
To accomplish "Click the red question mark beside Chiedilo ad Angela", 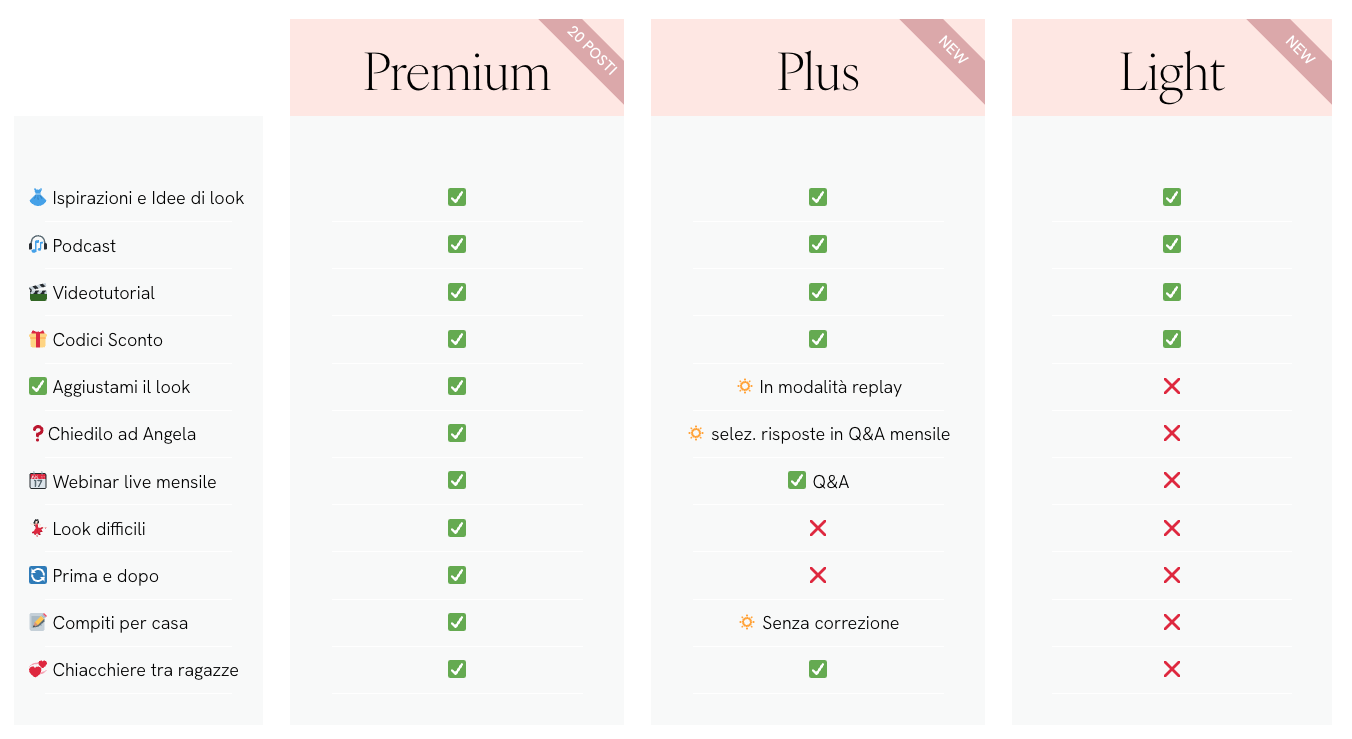I will pos(38,434).
